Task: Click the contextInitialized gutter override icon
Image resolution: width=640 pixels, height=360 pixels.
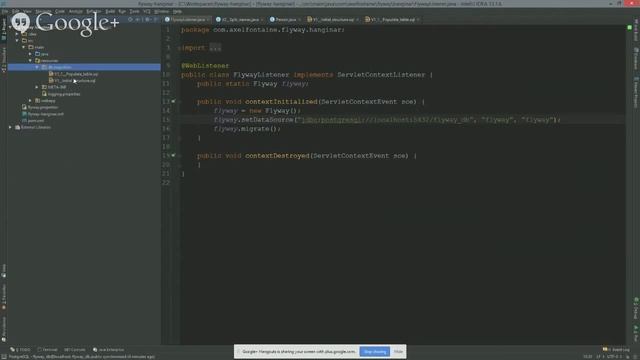Action: 173,101
